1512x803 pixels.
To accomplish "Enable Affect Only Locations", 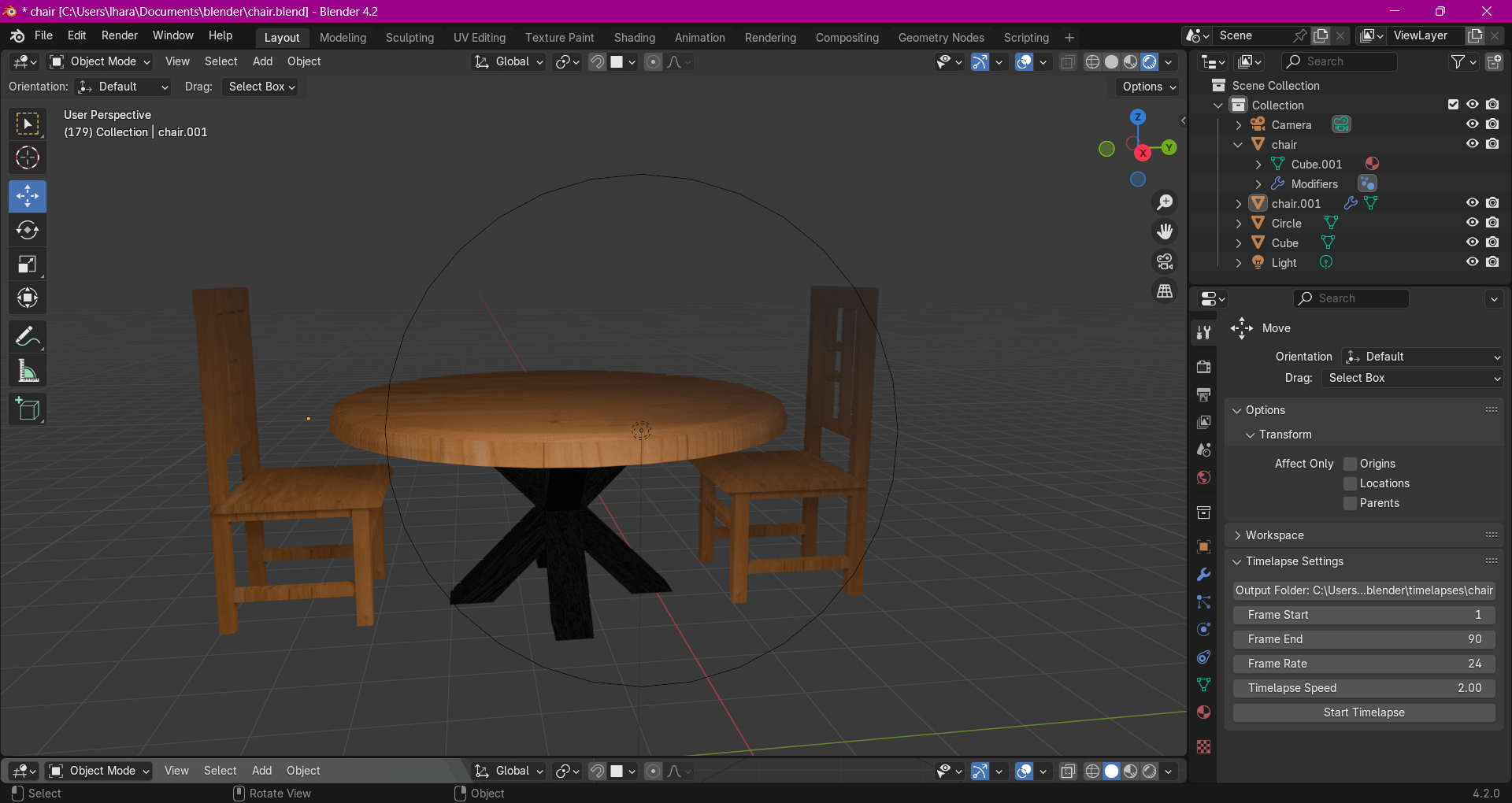I will [x=1350, y=483].
